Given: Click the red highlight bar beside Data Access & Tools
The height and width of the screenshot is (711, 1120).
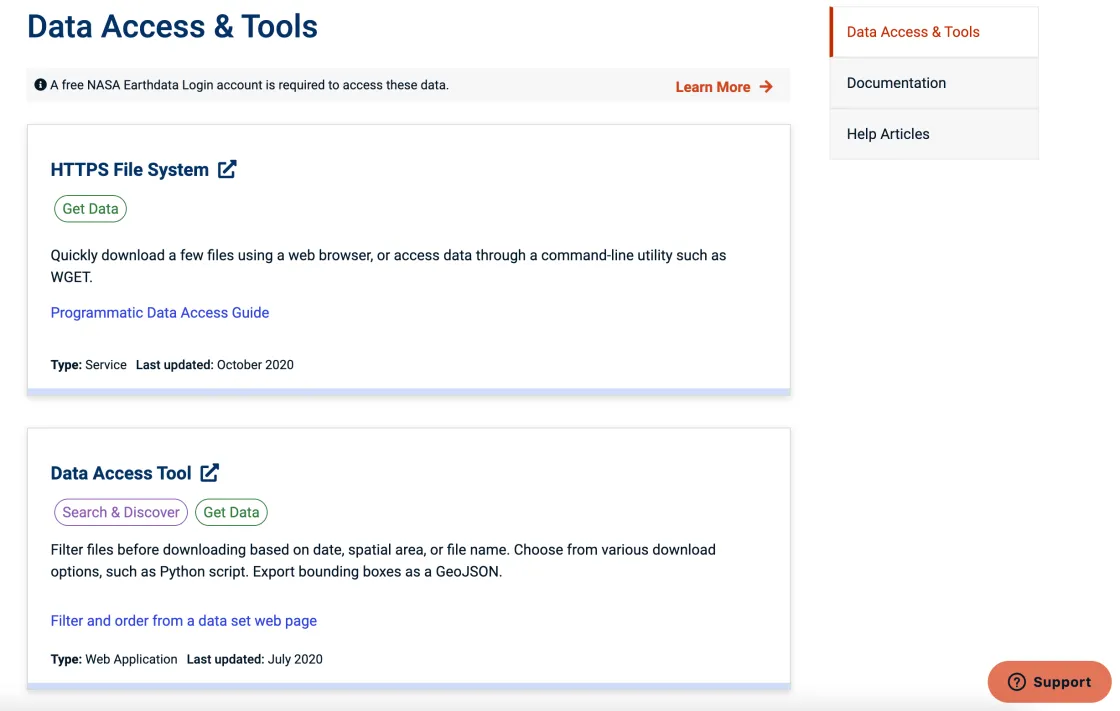Looking at the screenshot, I should [x=831, y=31].
